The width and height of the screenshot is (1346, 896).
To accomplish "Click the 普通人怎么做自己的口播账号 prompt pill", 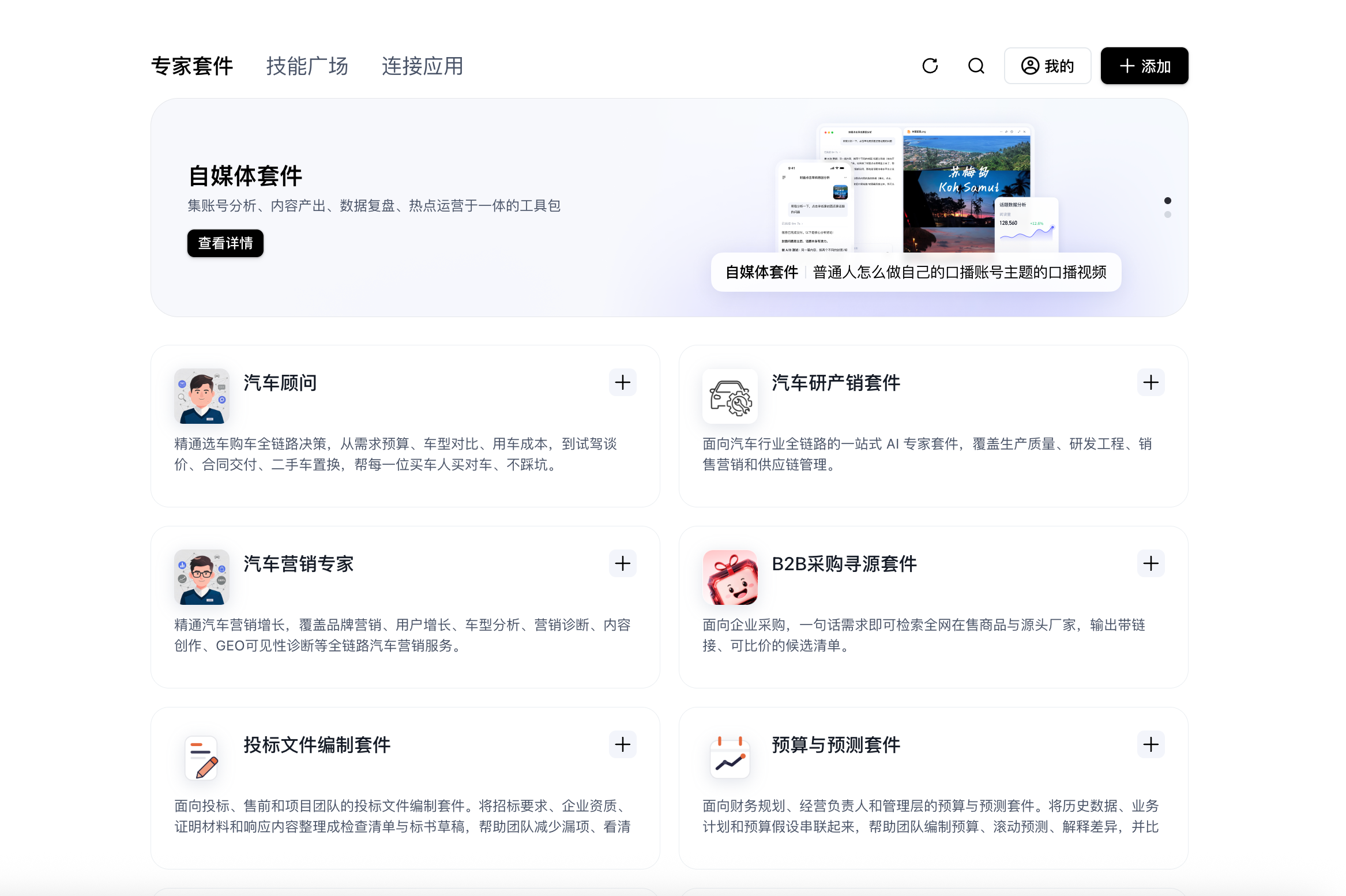I will coord(916,272).
